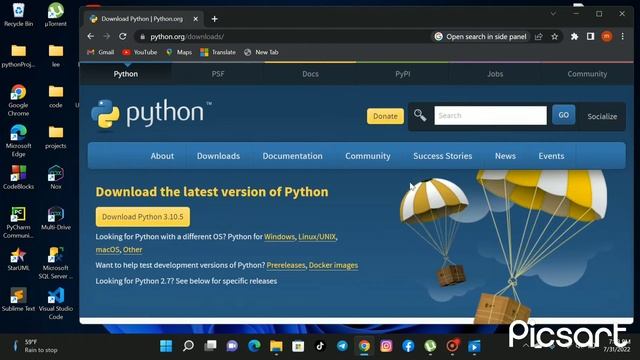This screenshot has height=360, width=640.
Task: Open Gmail bookmark
Action: pyautogui.click(x=100, y=52)
